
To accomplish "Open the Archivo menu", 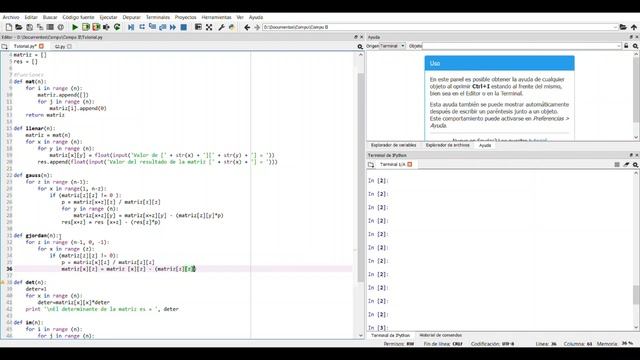I will coord(11,17).
